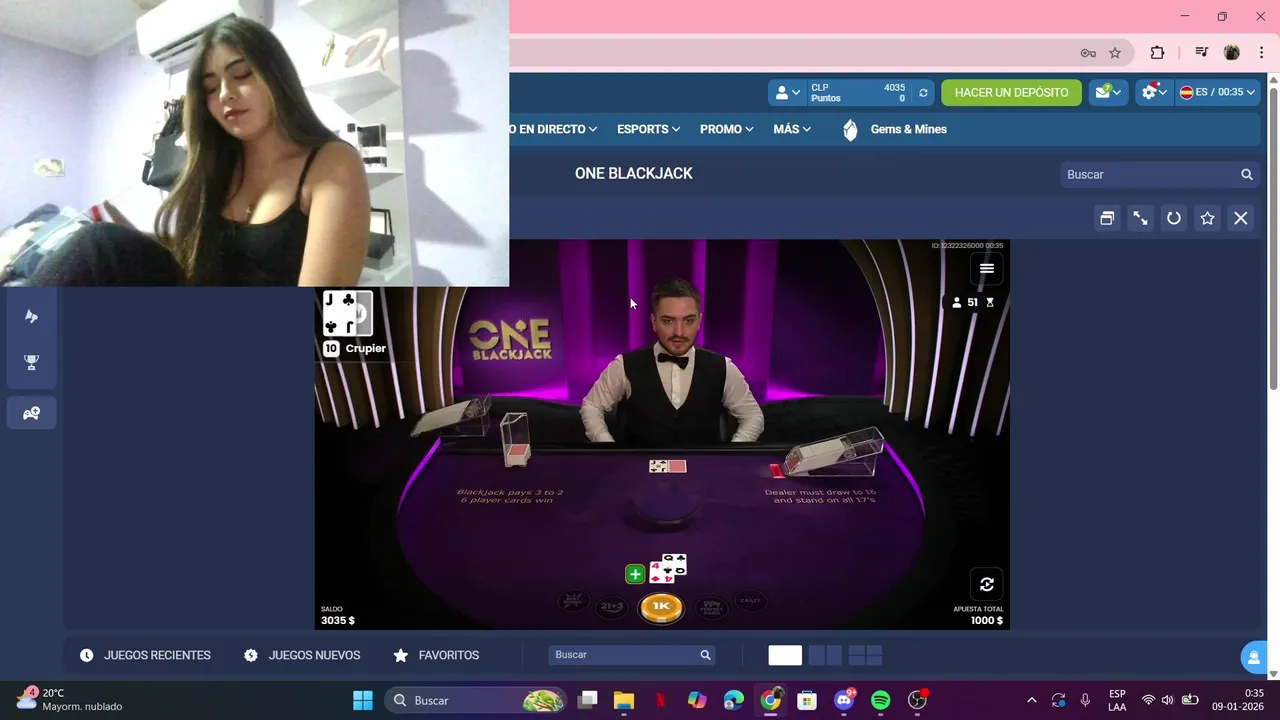Click the Gems & Mines crystal icon

click(850, 129)
